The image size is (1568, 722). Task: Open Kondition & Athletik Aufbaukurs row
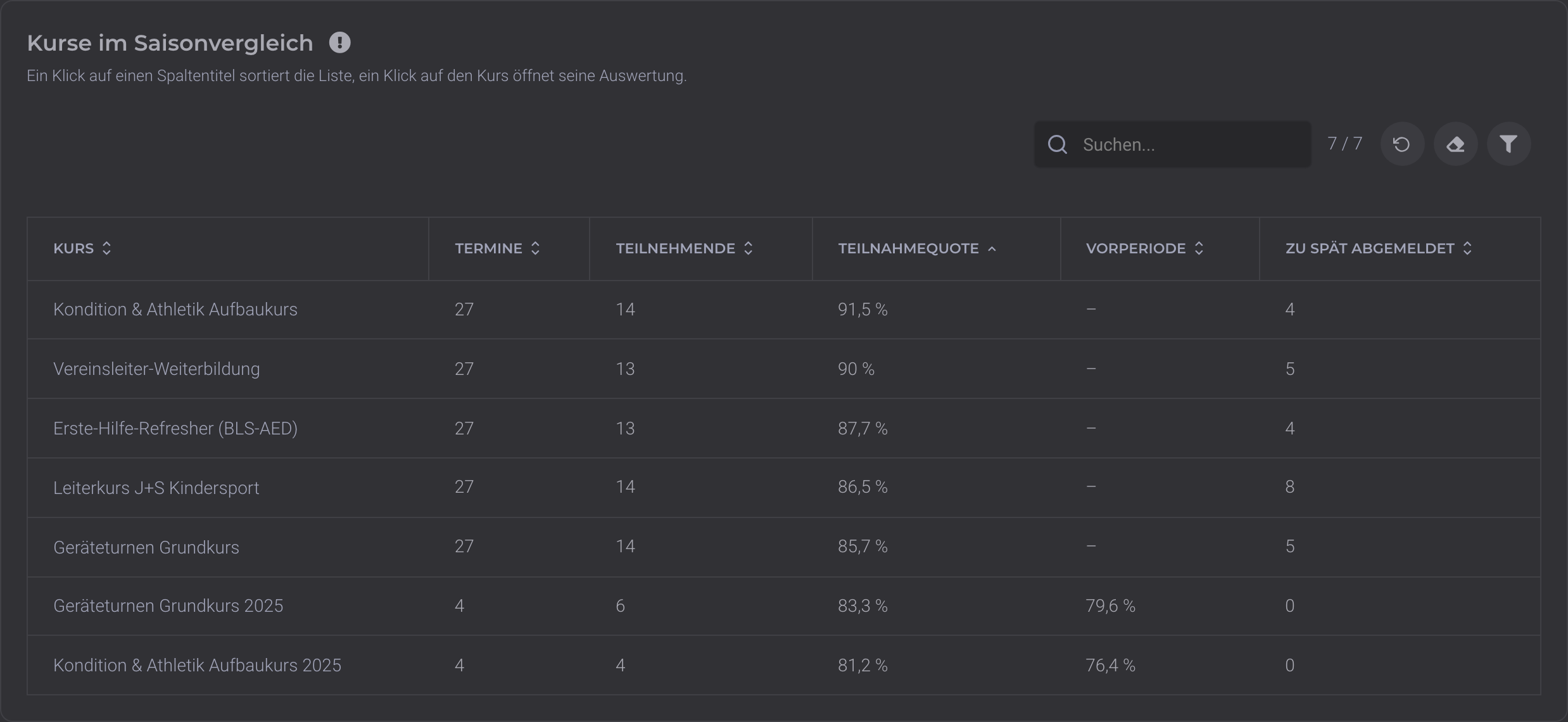[783, 310]
